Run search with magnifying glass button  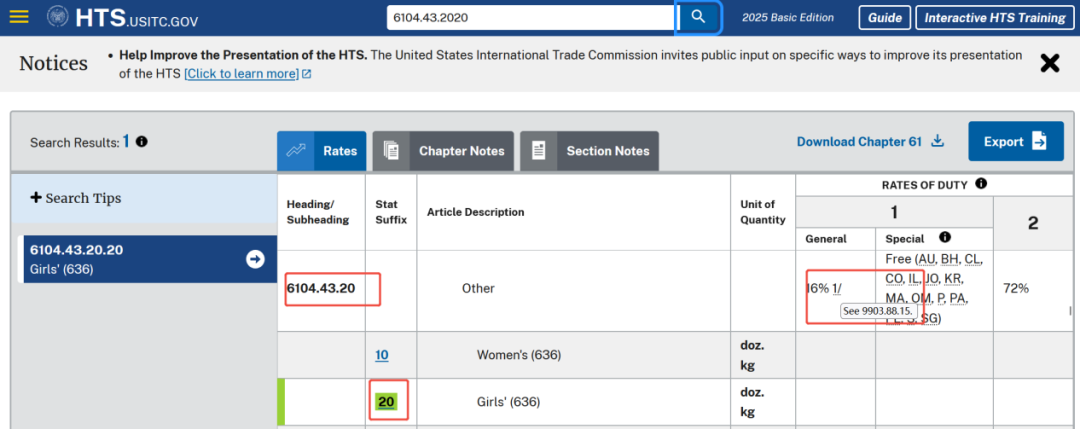click(698, 17)
